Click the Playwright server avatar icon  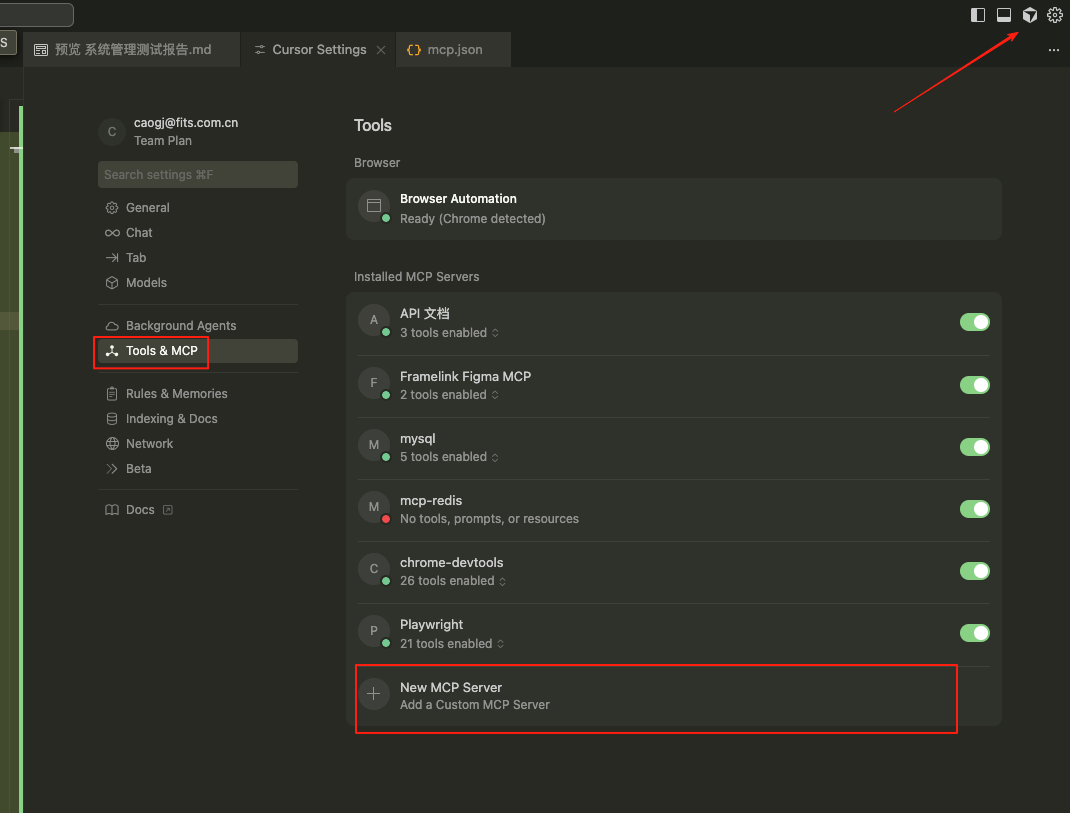[373, 631]
